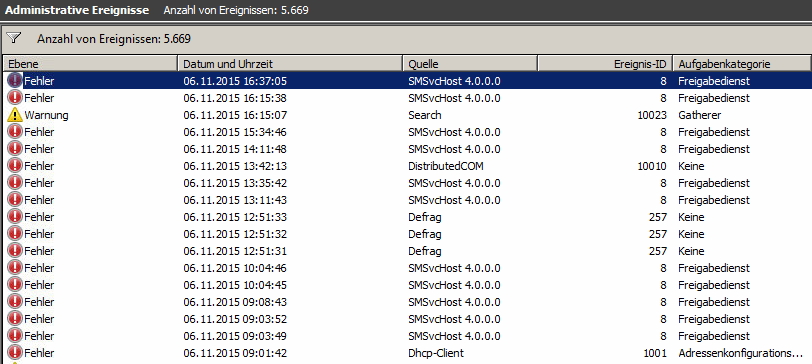This screenshot has width=812, height=364.
Task: Select timestamp 06.11.2015 09:03:52
Action: (x=235, y=319)
